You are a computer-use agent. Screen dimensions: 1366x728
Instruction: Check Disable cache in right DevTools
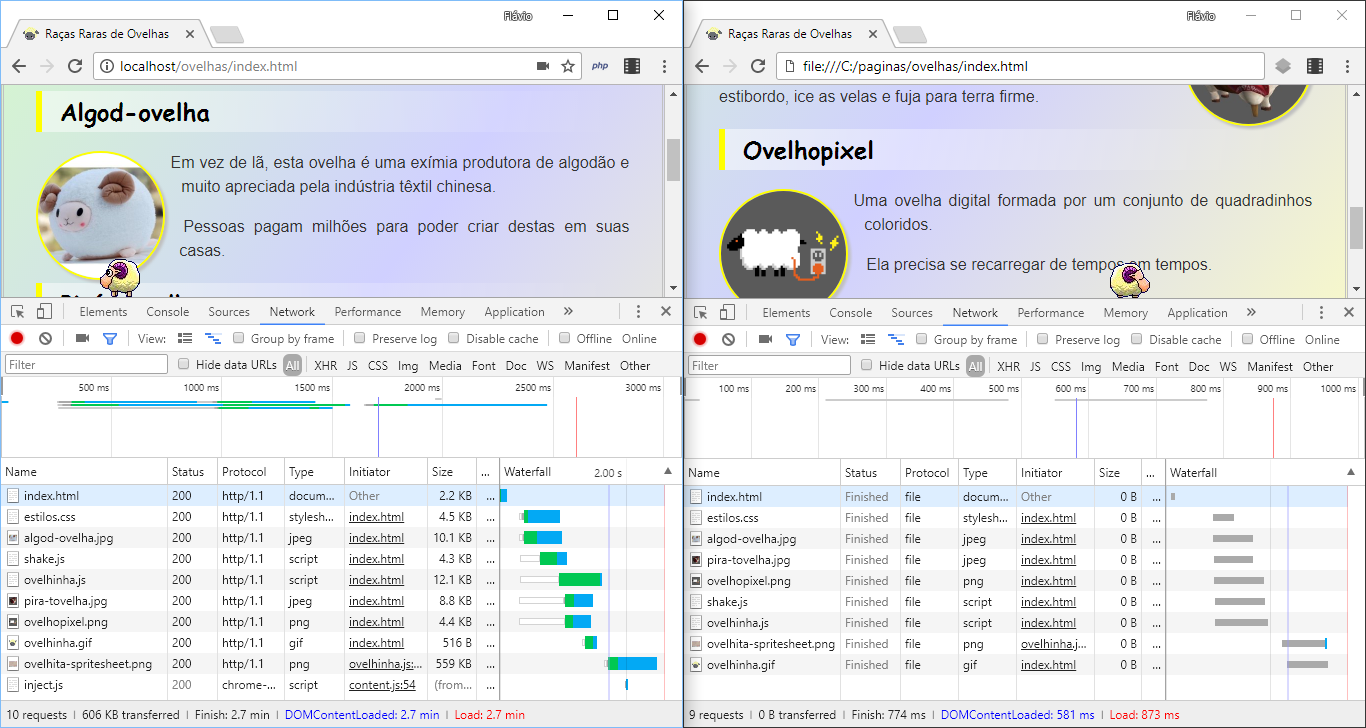(1137, 340)
